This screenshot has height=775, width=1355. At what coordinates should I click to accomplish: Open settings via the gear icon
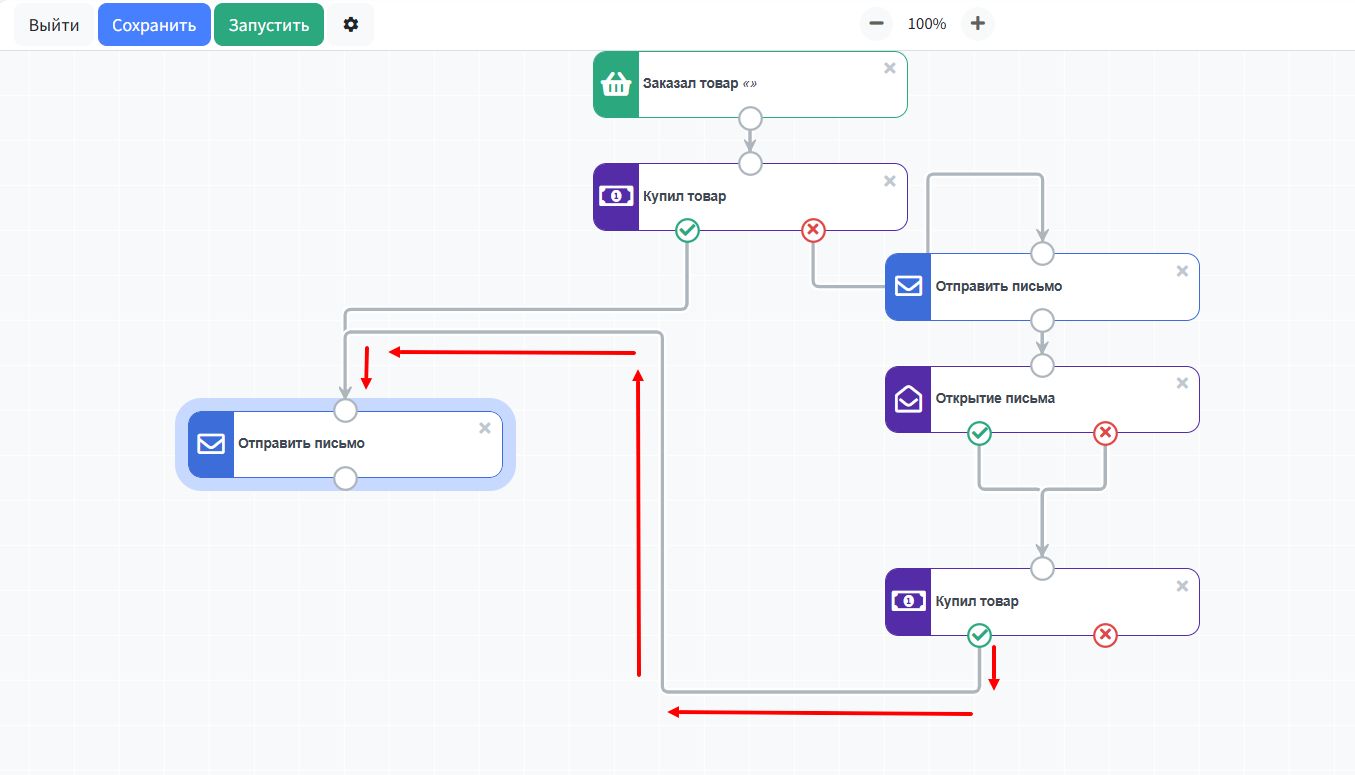pos(351,25)
